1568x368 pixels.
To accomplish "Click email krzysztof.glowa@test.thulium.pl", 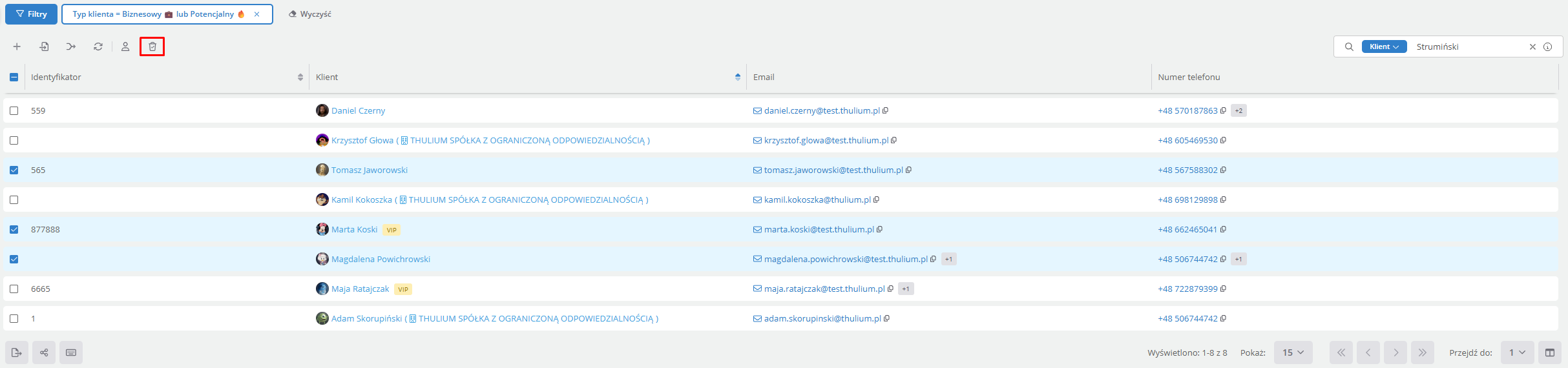I will coord(826,140).
